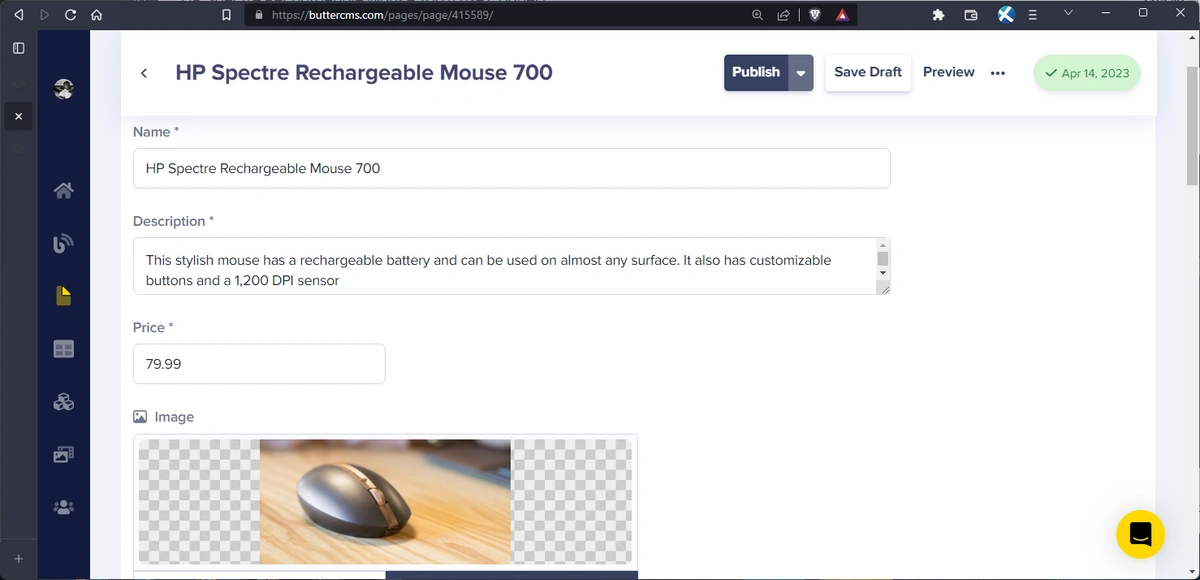The height and width of the screenshot is (580, 1200).
Task: Click the Publish button
Action: point(756,73)
